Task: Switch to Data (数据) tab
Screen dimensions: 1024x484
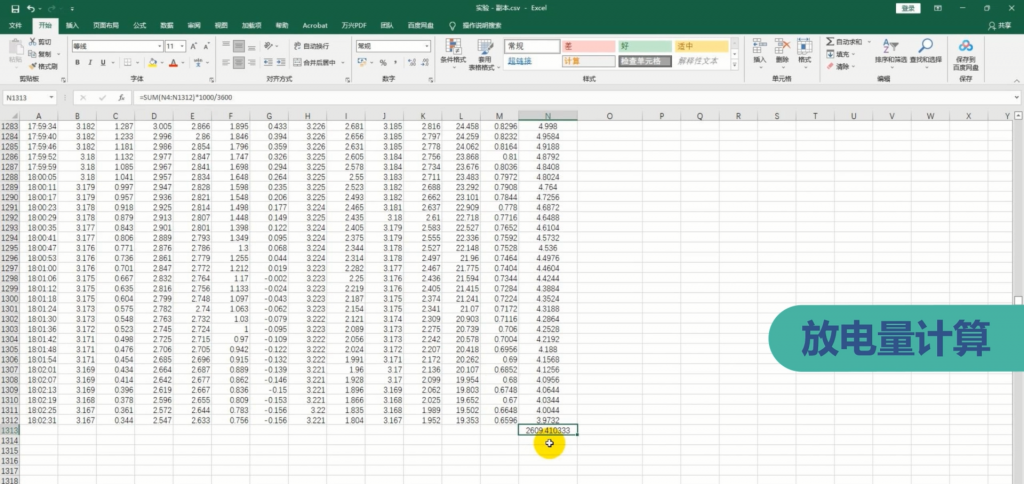Action: pyautogui.click(x=167, y=25)
